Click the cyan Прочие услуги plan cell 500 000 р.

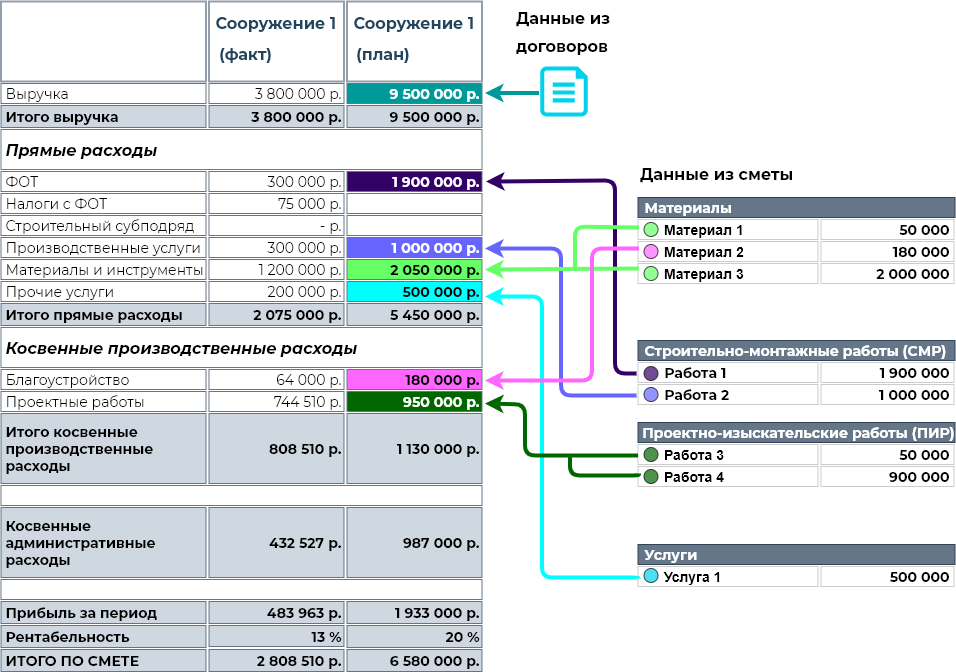point(415,292)
